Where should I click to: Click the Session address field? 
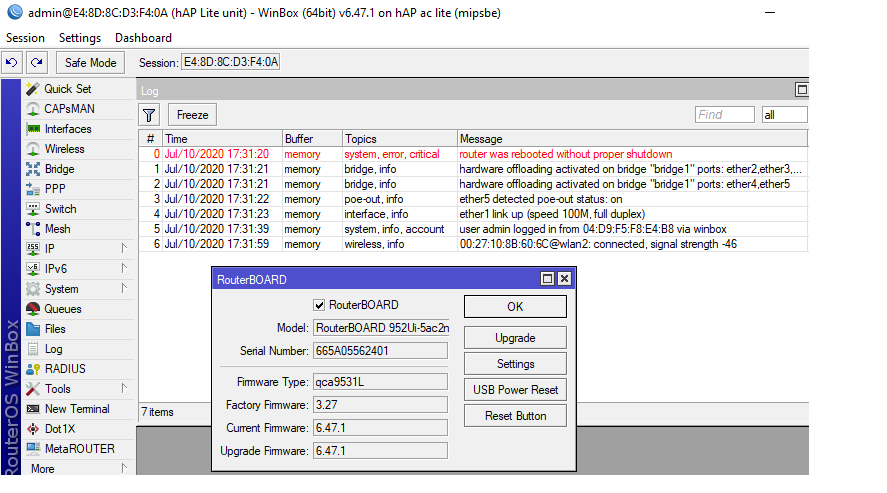click(x=231, y=62)
